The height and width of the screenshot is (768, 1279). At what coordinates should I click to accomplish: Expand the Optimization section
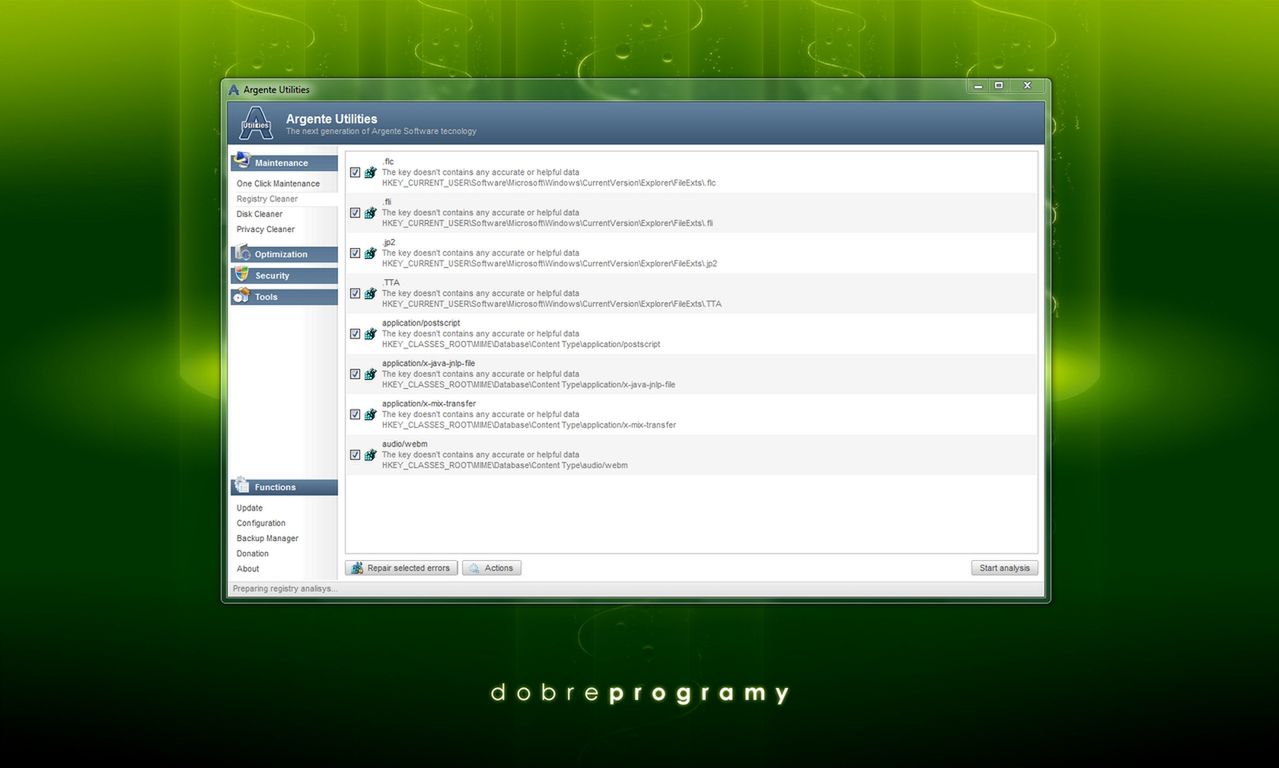(x=284, y=254)
